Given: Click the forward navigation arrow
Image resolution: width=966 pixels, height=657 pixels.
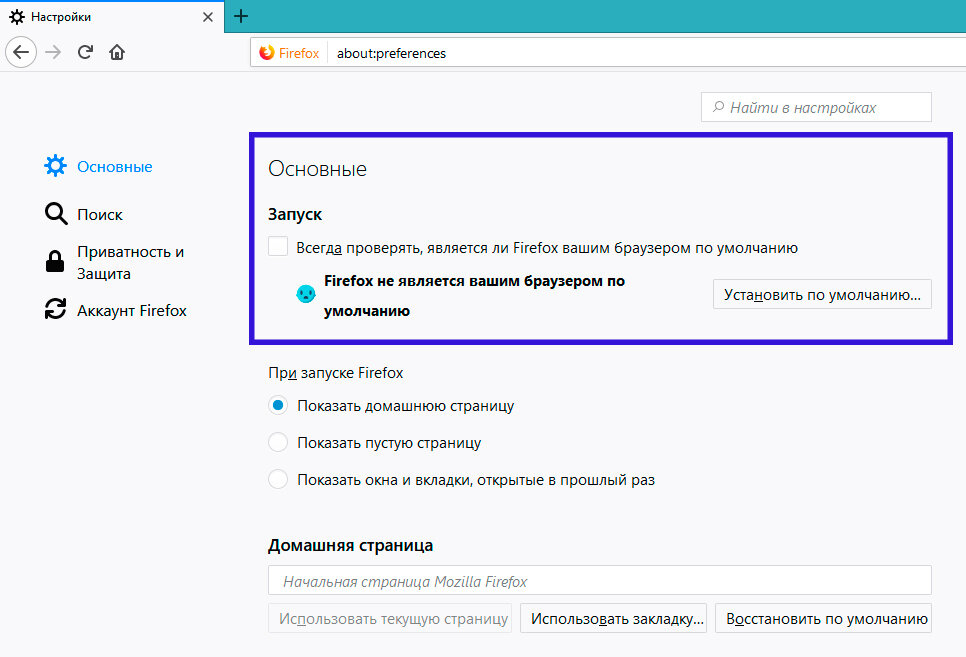Looking at the screenshot, I should pos(53,52).
